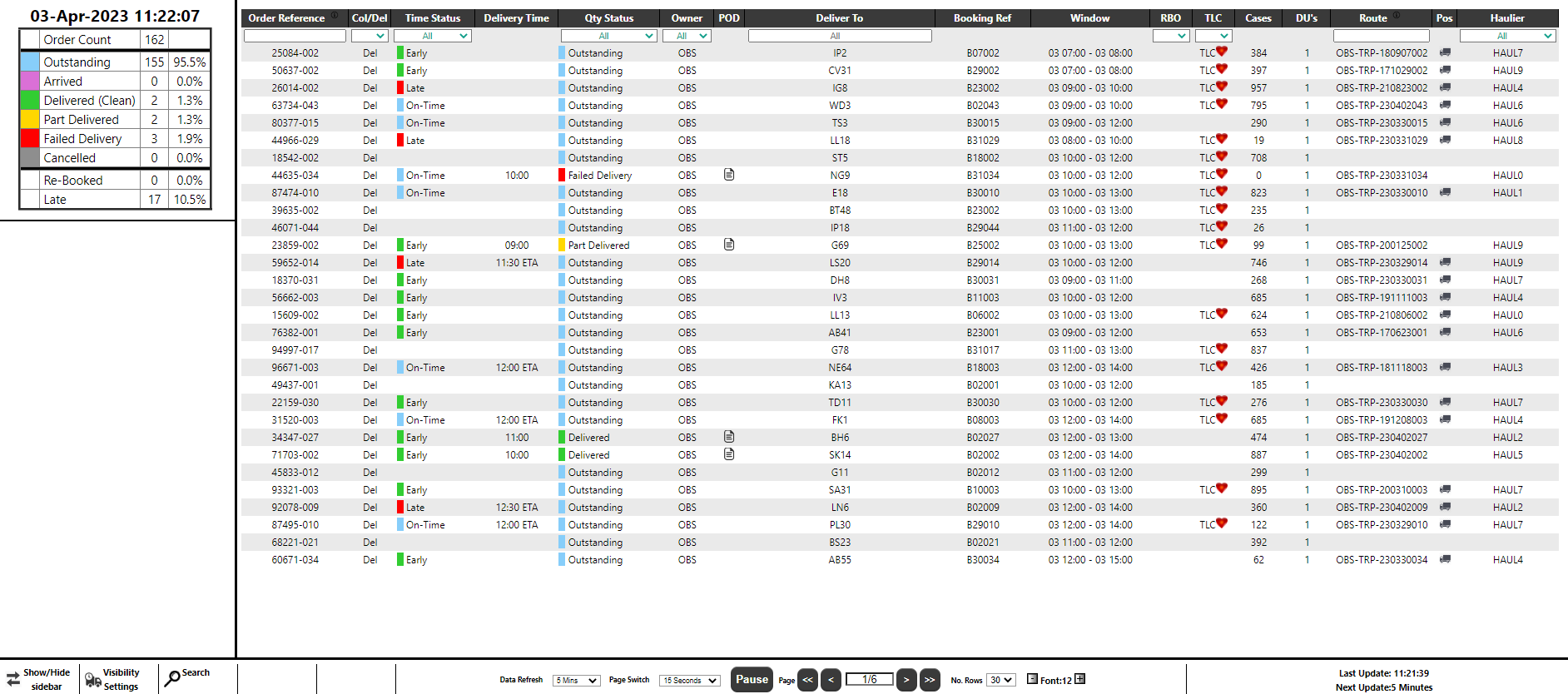Click the Route filter input field

tap(1382, 36)
